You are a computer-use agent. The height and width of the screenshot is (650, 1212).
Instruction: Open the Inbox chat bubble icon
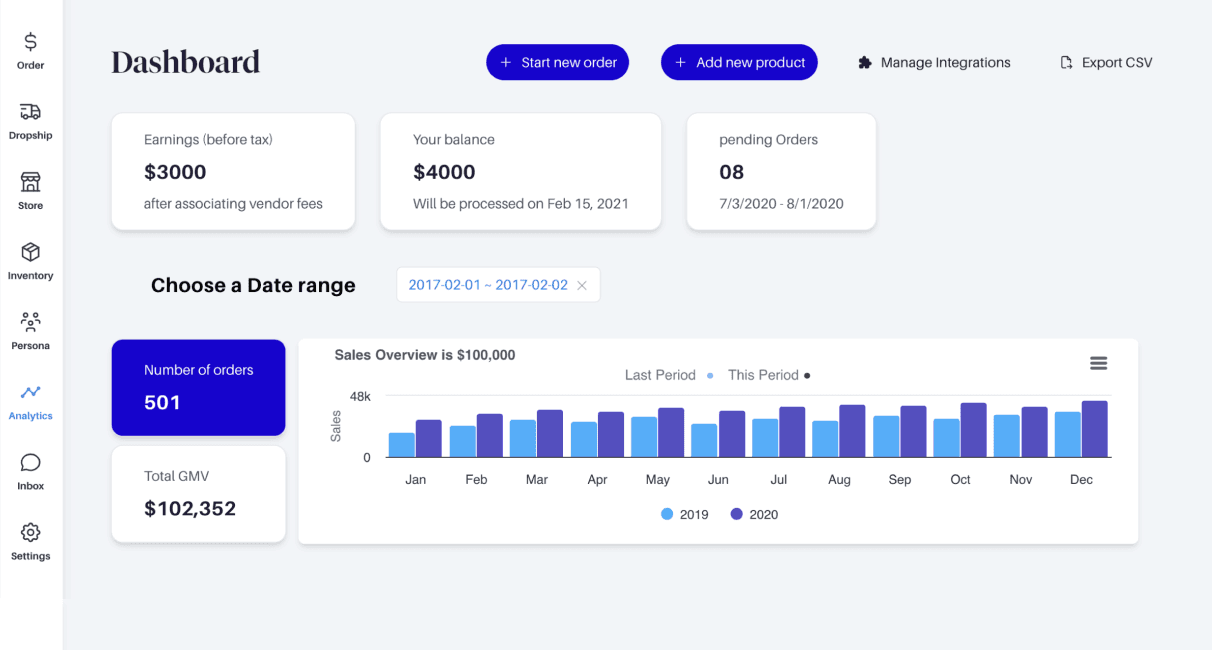tap(31, 462)
